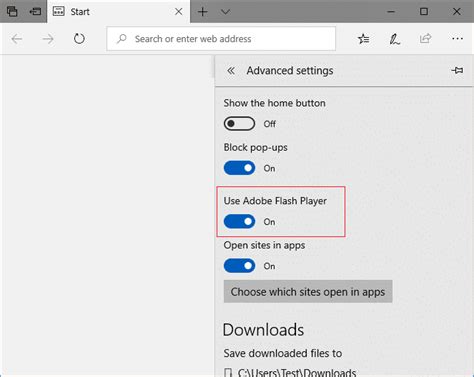The image size is (474, 377).
Task: Disable Use Adobe Flash Player
Action: pyautogui.click(x=239, y=221)
